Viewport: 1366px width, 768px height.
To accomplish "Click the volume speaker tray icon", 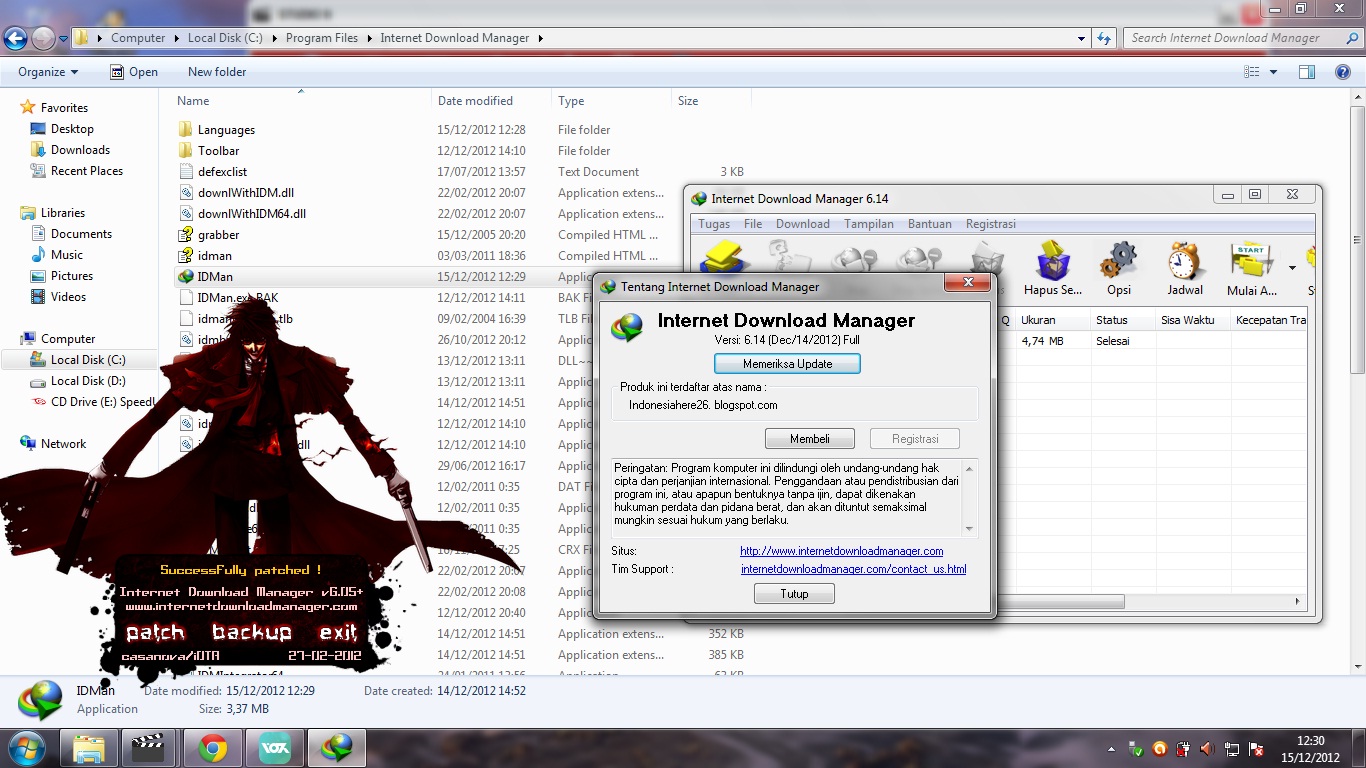I will 1208,749.
